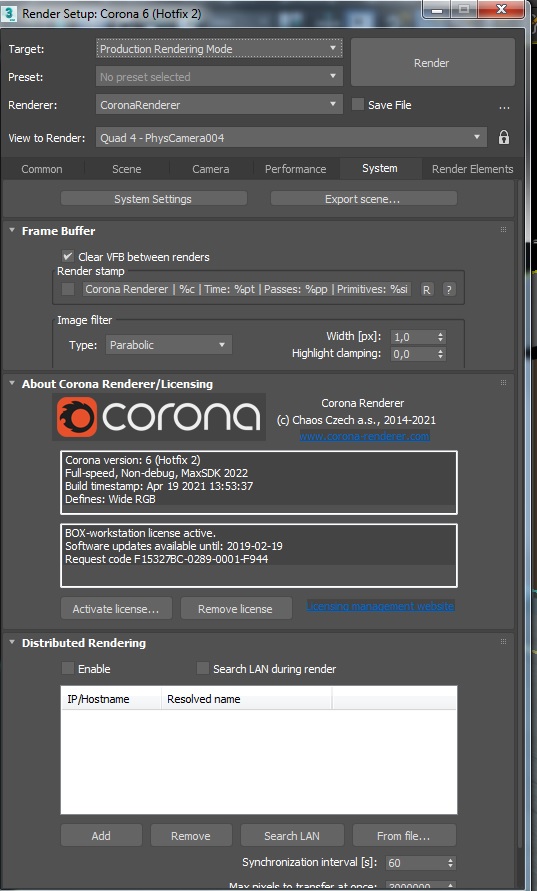Switch to the Performance tab
Image resolution: width=537 pixels, height=891 pixels.
[295, 169]
